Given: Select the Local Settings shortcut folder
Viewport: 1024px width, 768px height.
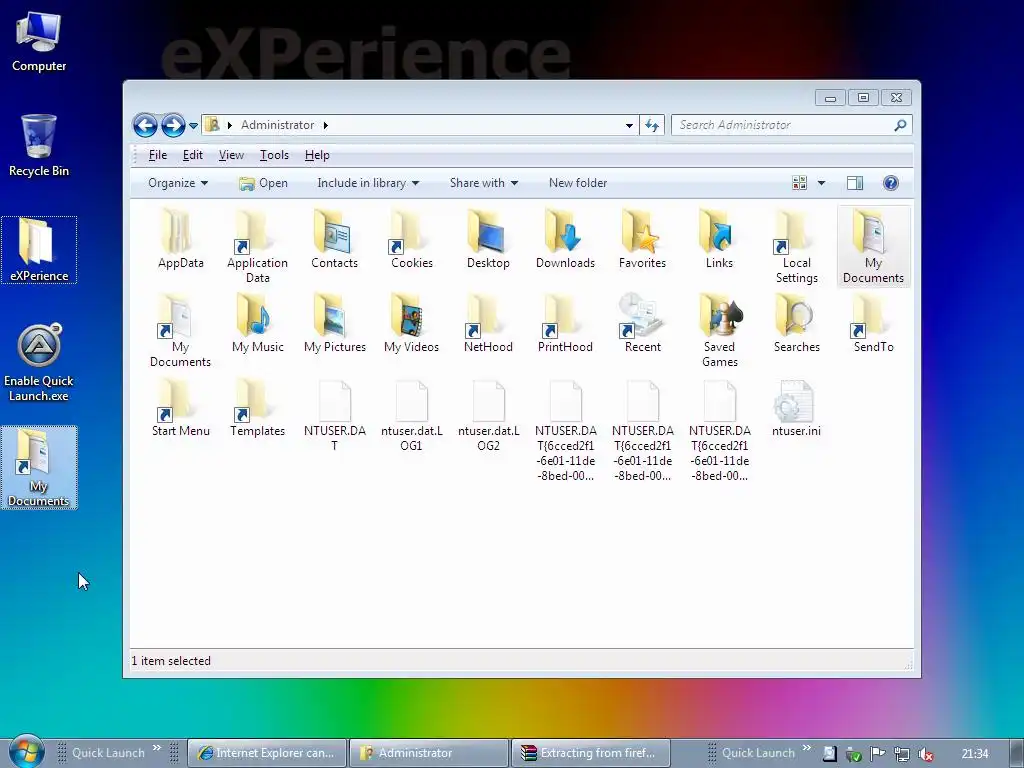Looking at the screenshot, I should point(796,246).
